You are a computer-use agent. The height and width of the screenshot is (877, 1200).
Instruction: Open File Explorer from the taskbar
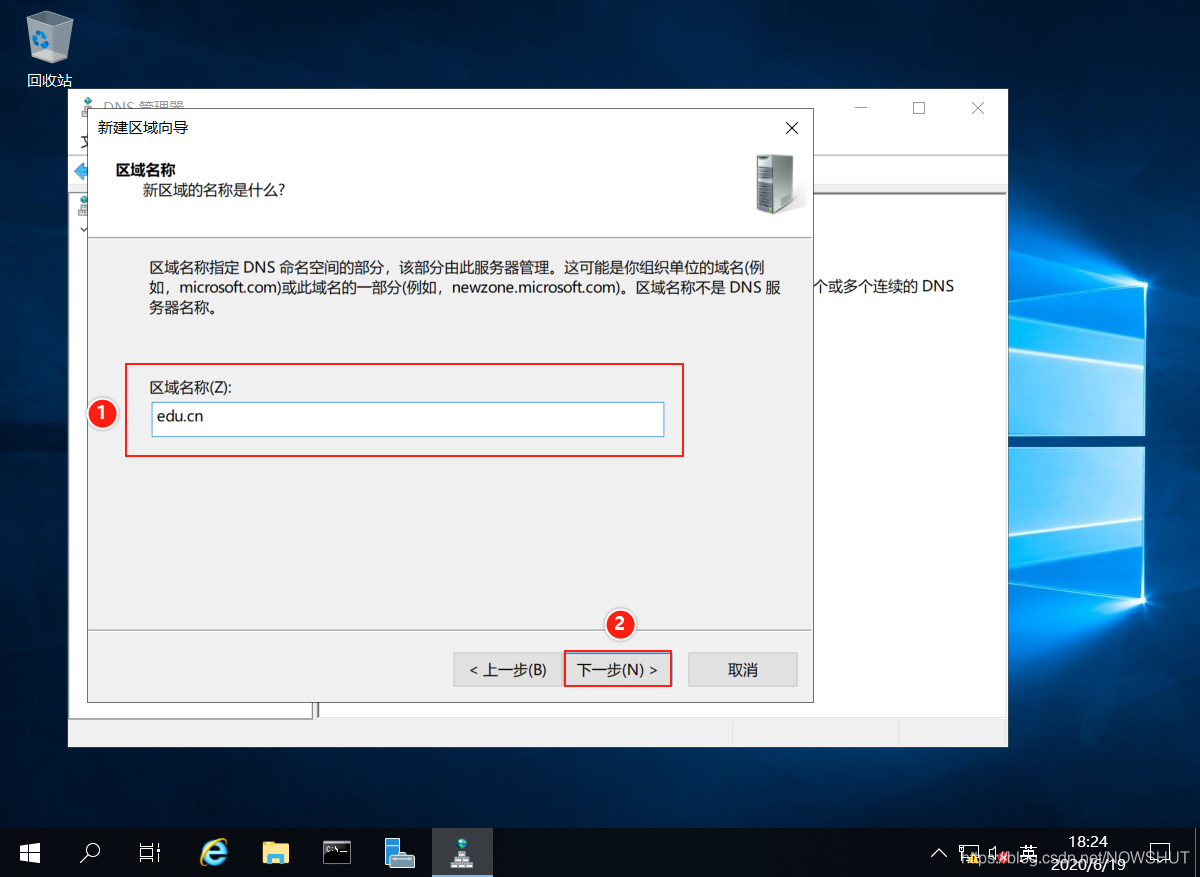(275, 852)
